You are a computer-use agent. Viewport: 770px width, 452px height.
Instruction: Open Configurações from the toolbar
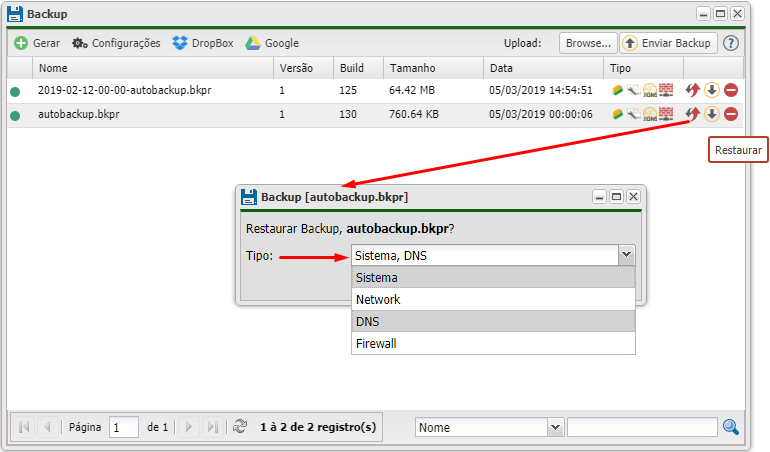(x=116, y=43)
